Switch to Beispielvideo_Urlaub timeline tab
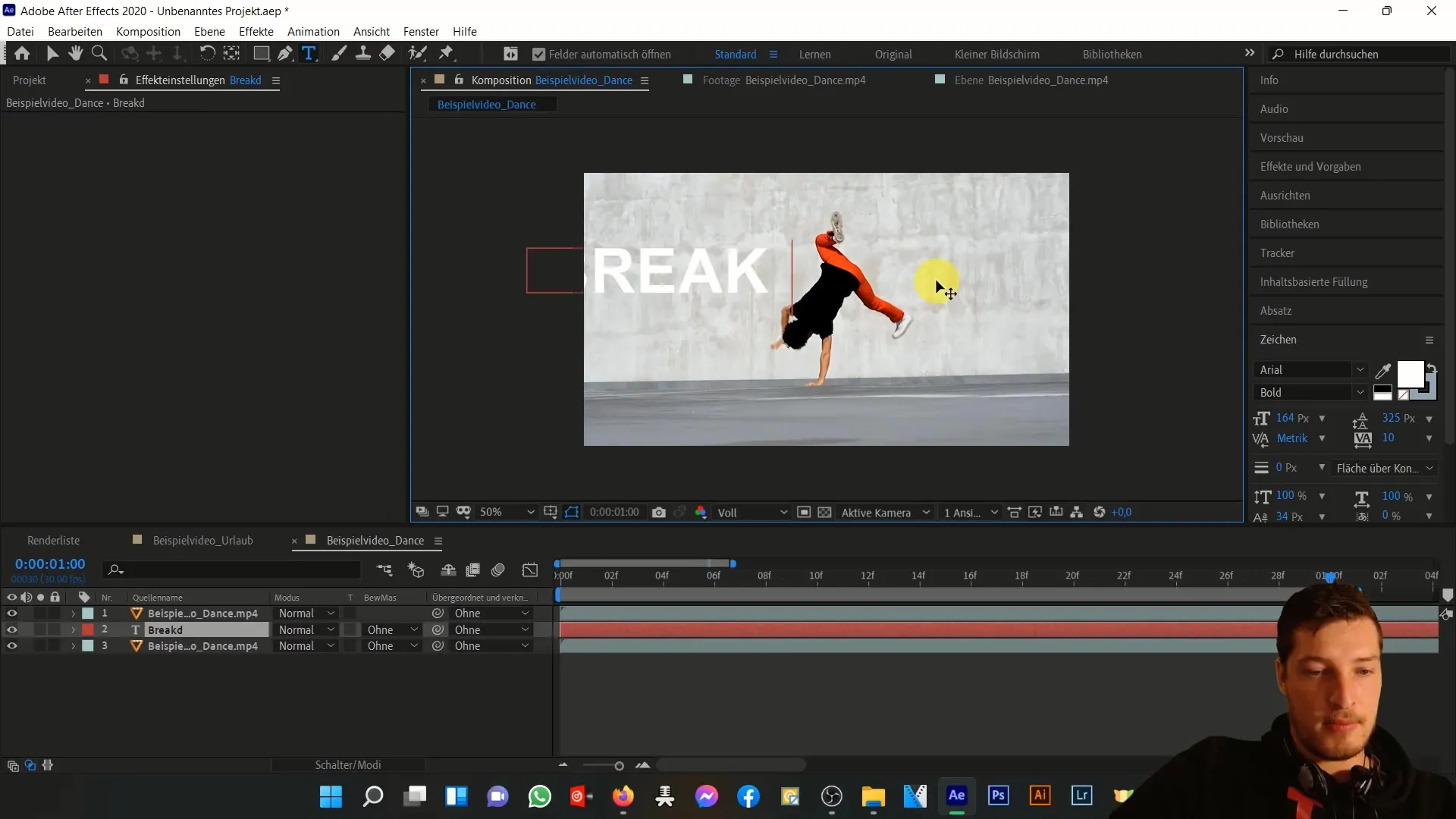This screenshot has width=1456, height=819. tap(202, 541)
